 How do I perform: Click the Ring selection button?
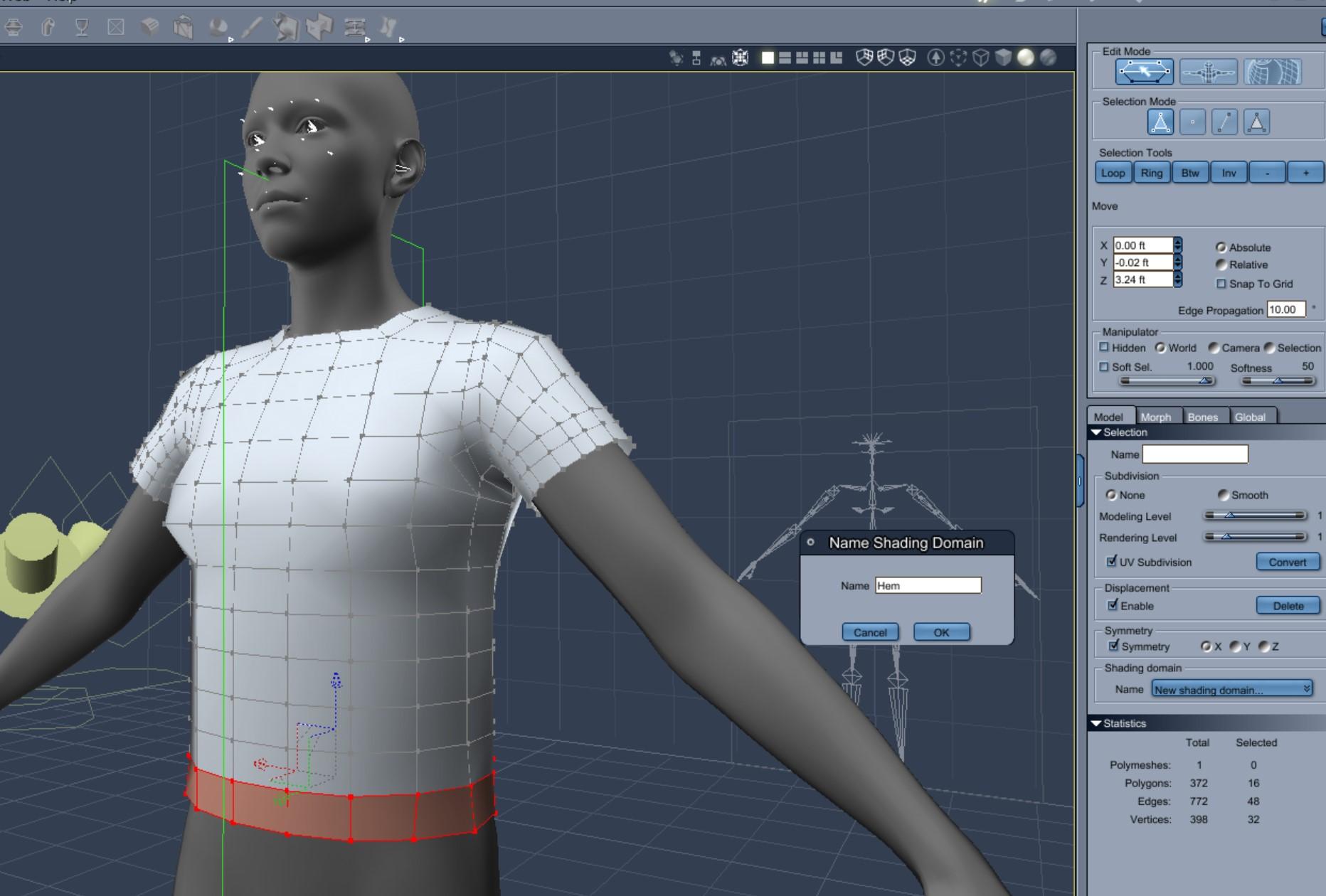point(1152,173)
